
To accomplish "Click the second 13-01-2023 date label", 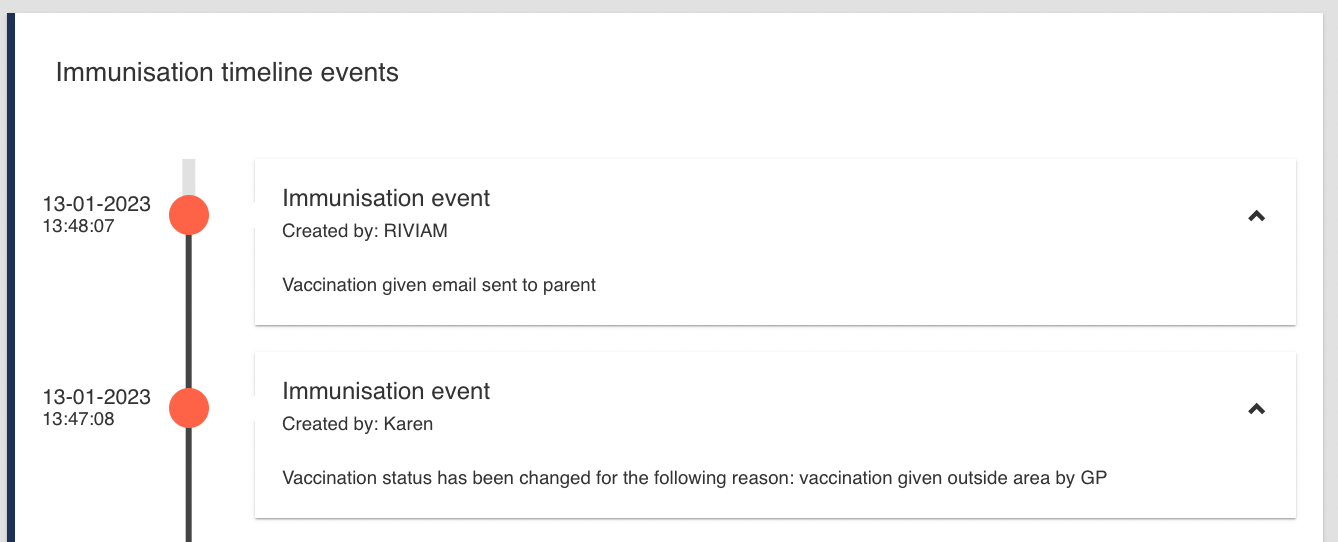I will (96, 397).
